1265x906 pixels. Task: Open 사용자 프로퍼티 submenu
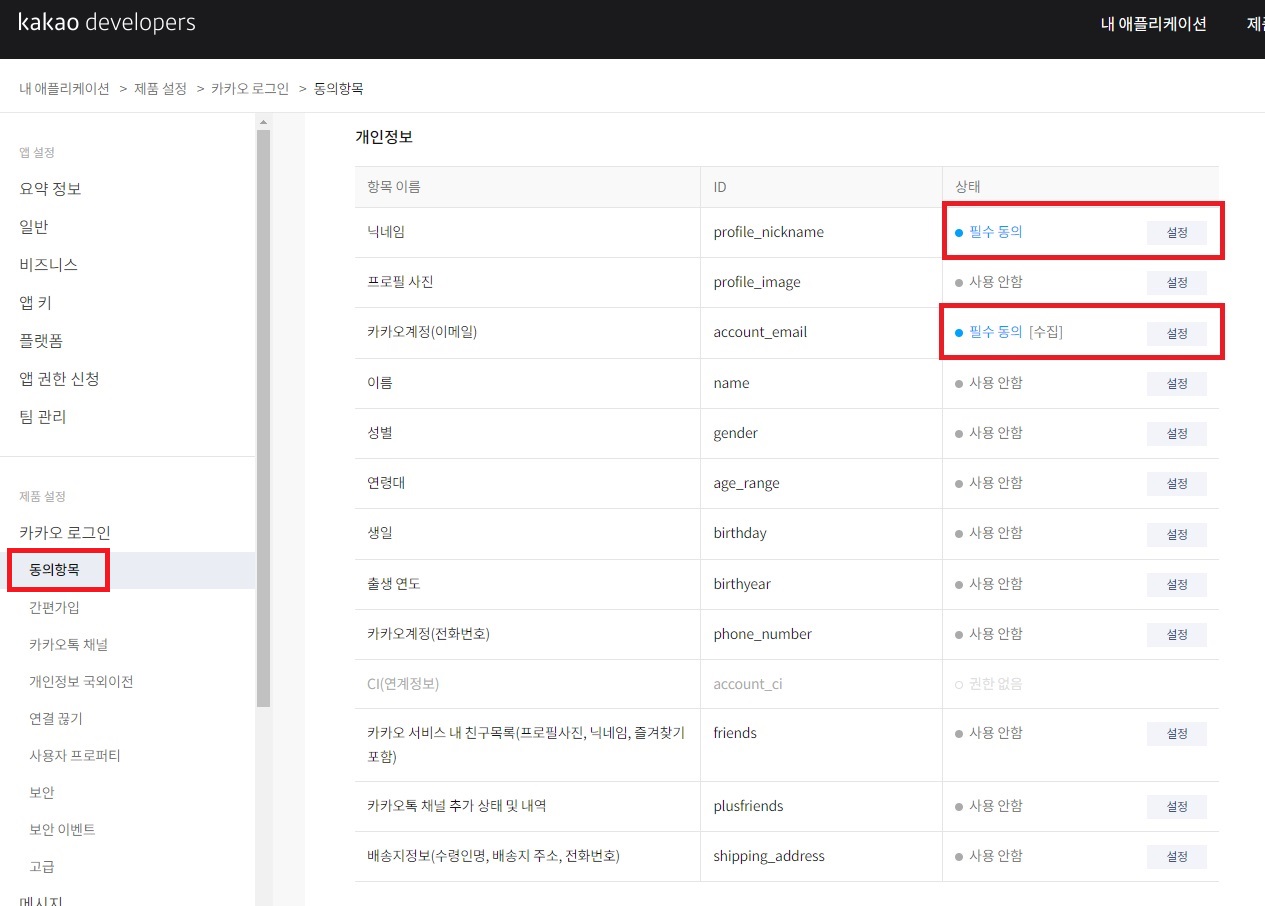pos(75,755)
